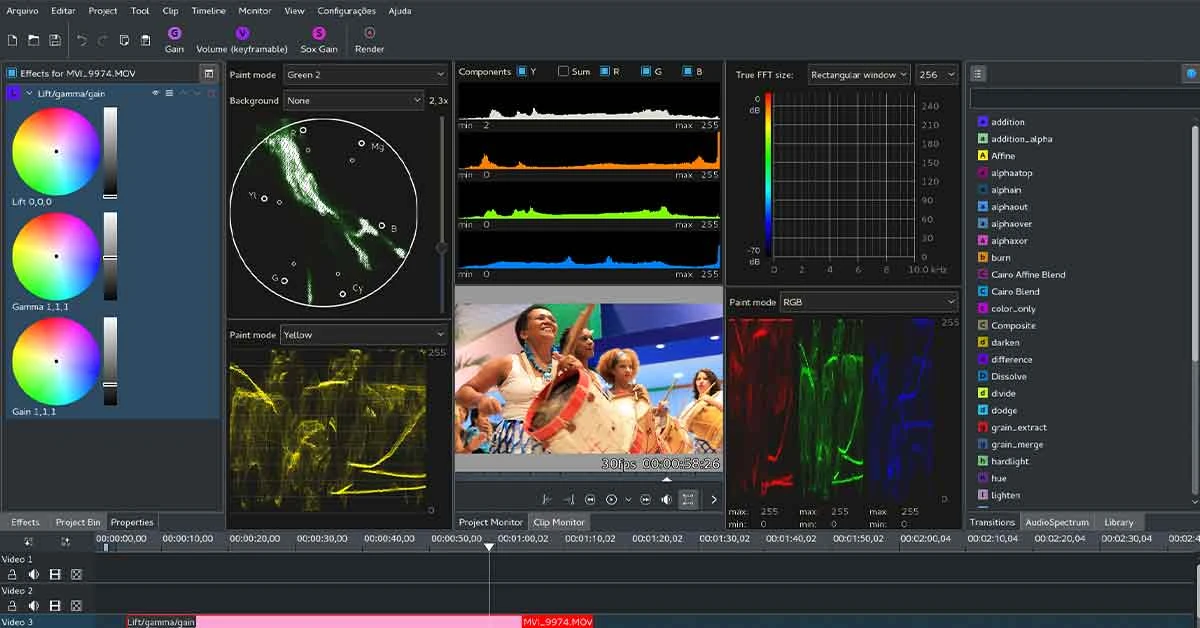Mute the monitor audio output
This screenshot has height=628, width=1200.
click(665, 499)
